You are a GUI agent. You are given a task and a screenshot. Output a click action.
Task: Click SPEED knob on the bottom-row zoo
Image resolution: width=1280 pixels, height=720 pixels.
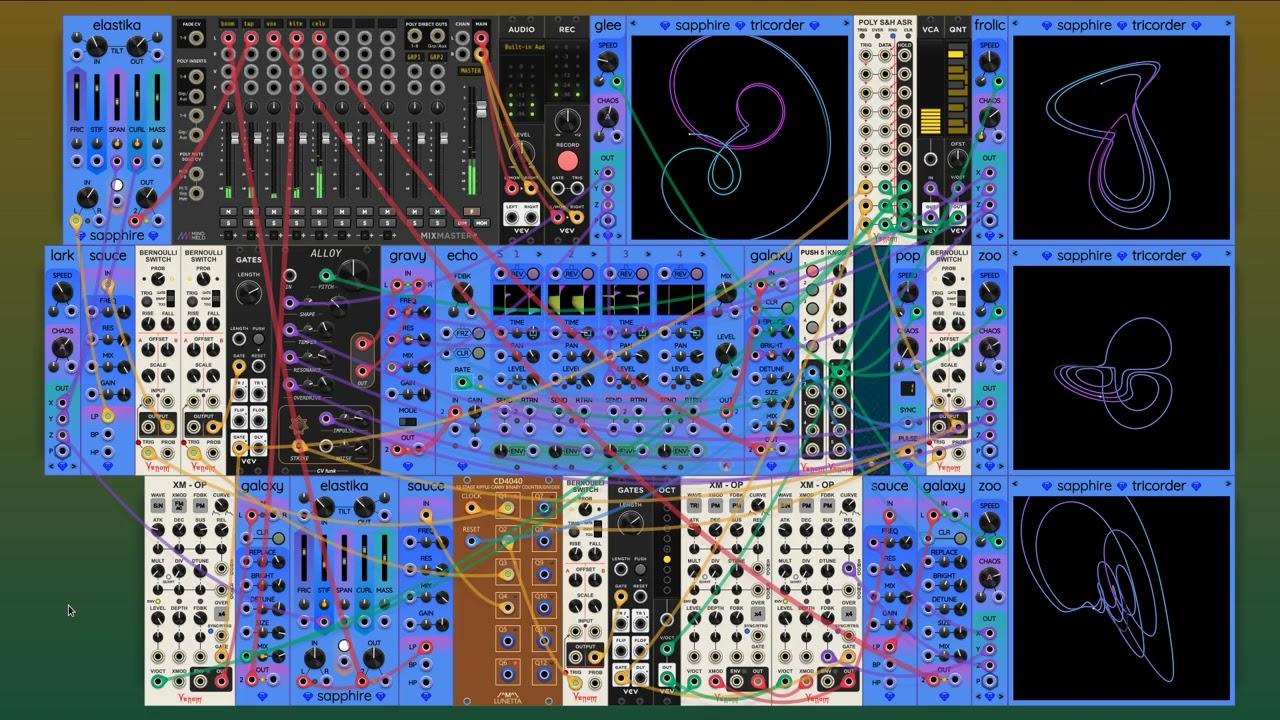tap(989, 523)
